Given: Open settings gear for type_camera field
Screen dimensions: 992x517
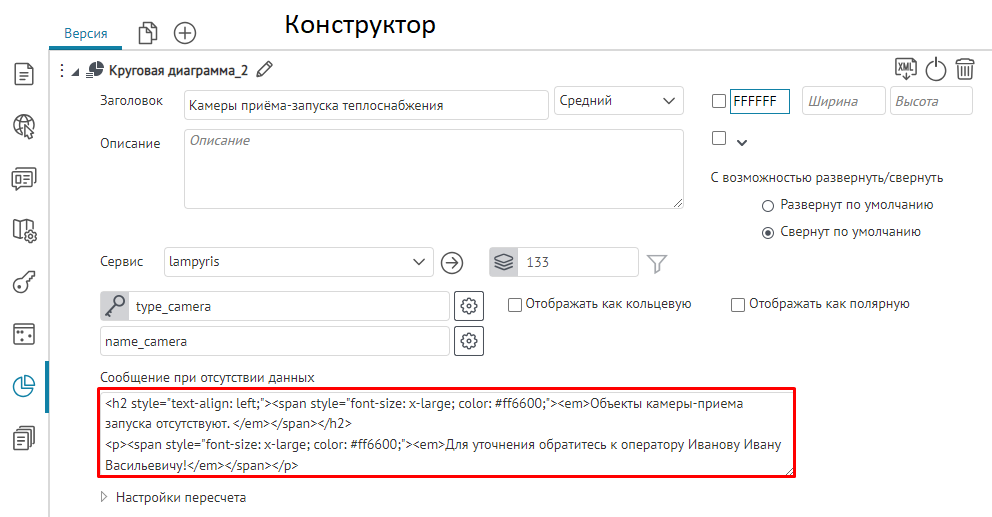Looking at the screenshot, I should coord(467,305).
